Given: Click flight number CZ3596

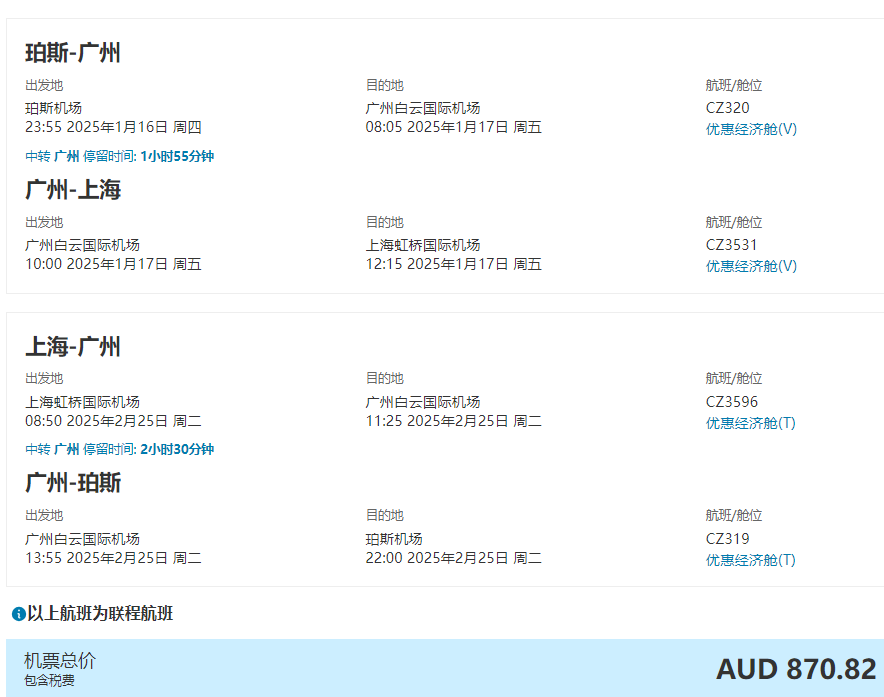Looking at the screenshot, I should tap(731, 402).
